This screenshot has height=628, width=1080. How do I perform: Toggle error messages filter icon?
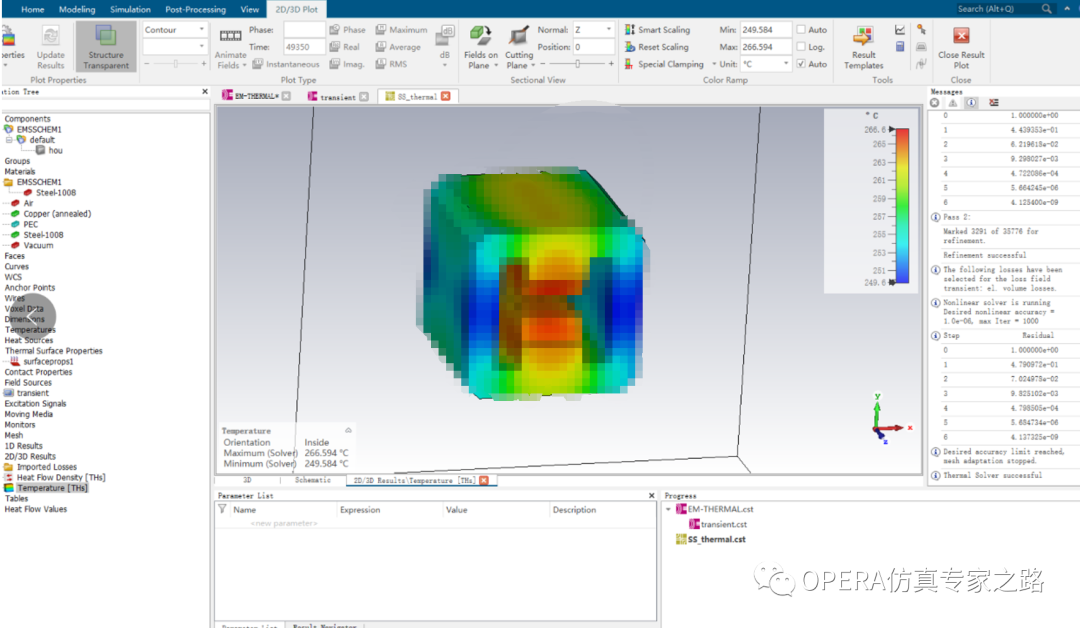pos(935,103)
